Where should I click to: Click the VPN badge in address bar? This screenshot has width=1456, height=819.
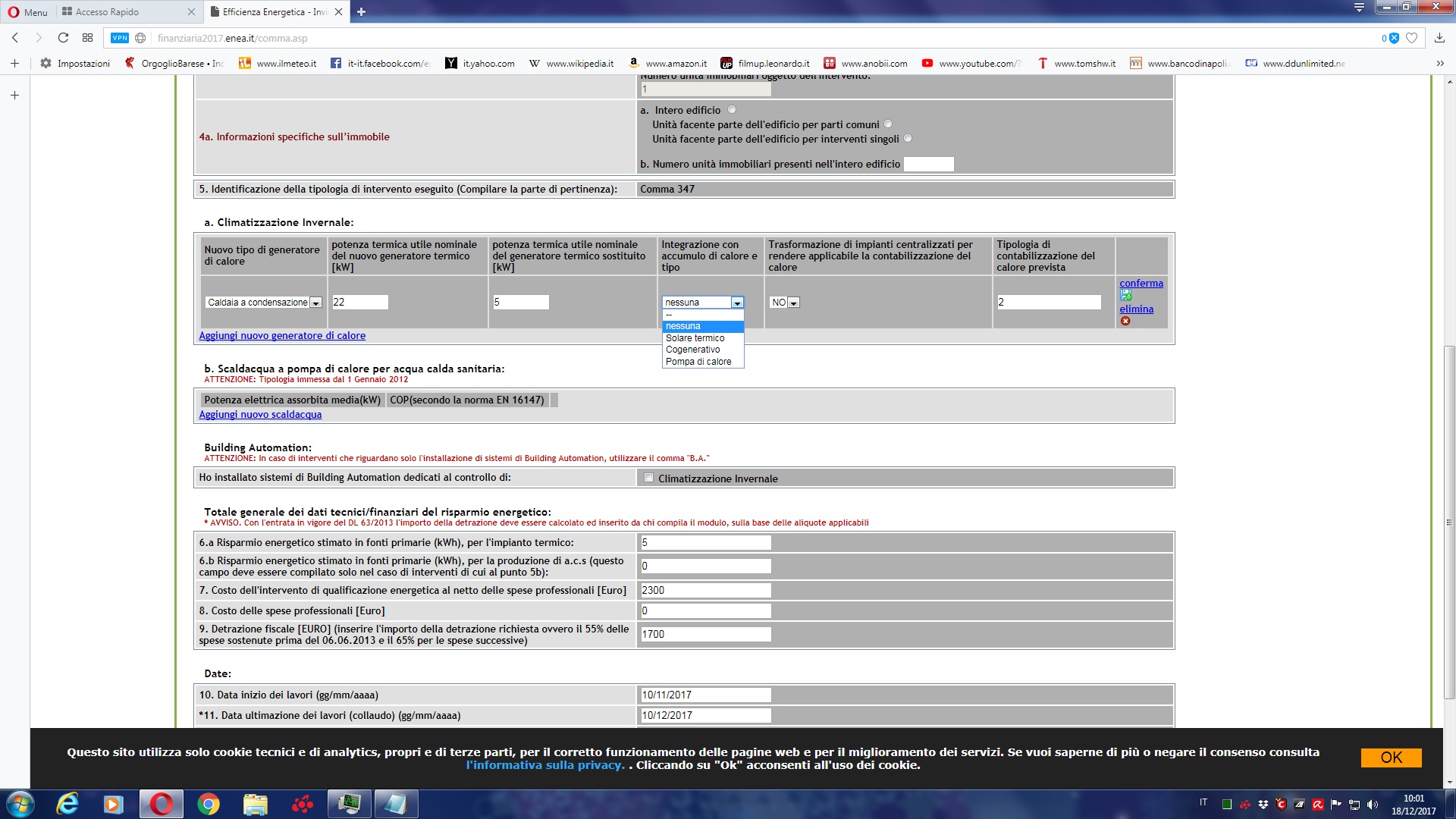click(119, 38)
